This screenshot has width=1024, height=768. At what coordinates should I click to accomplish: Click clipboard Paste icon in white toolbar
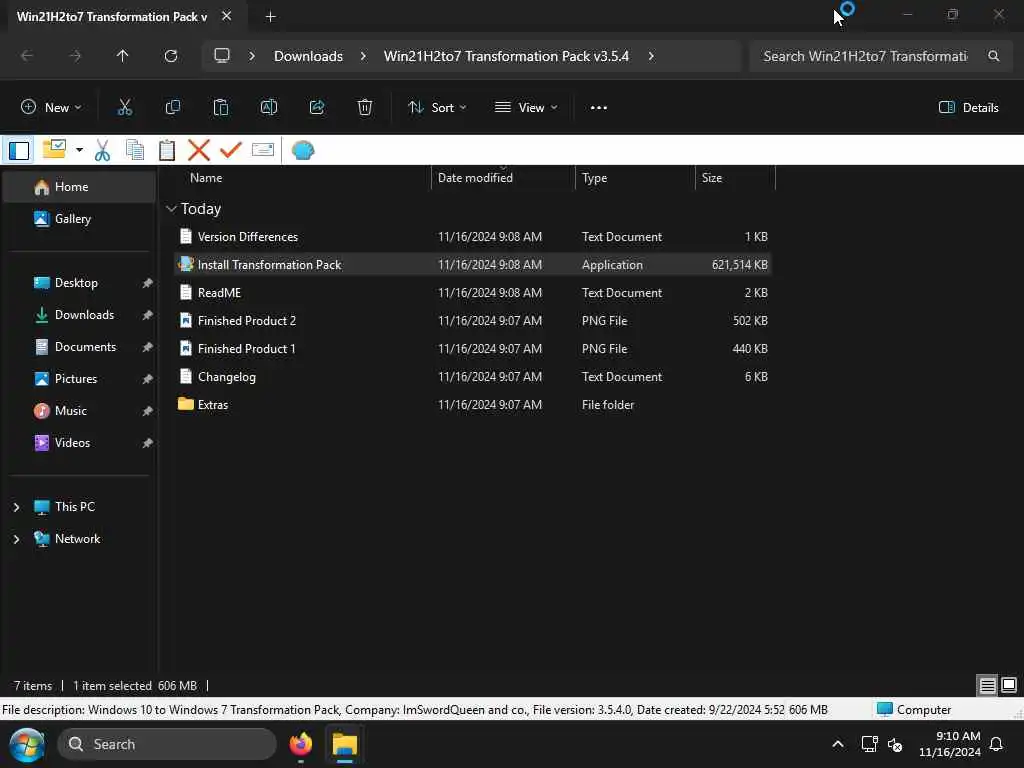[167, 150]
